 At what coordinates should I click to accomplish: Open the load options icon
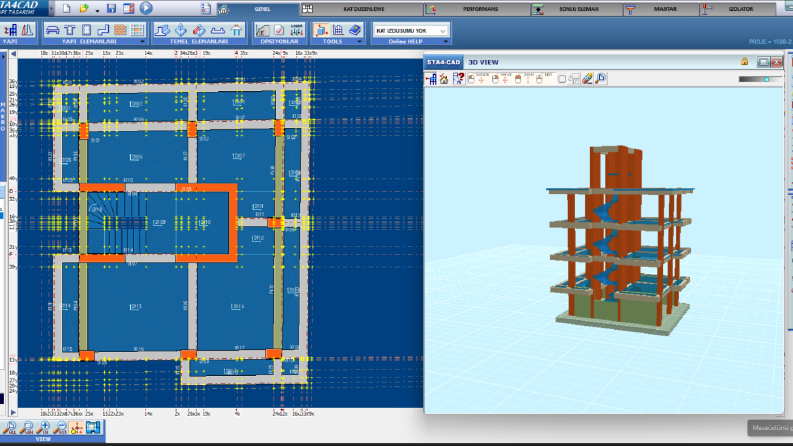pos(297,30)
